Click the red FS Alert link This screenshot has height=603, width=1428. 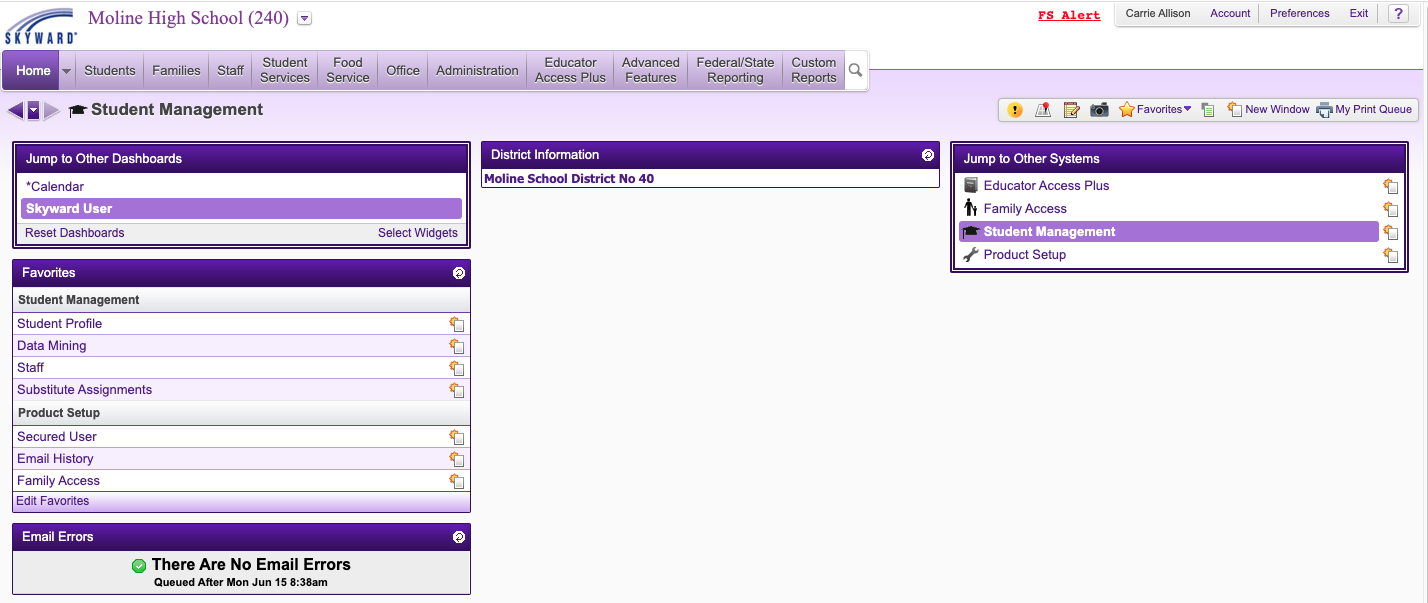pos(1068,15)
